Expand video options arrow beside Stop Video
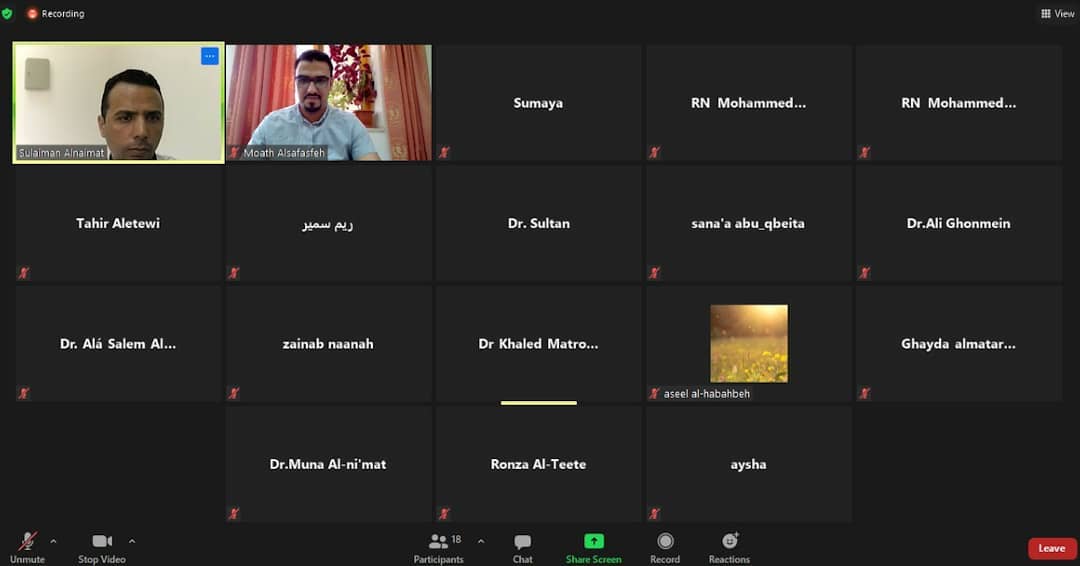Viewport: 1080px width, 566px height. (x=132, y=541)
